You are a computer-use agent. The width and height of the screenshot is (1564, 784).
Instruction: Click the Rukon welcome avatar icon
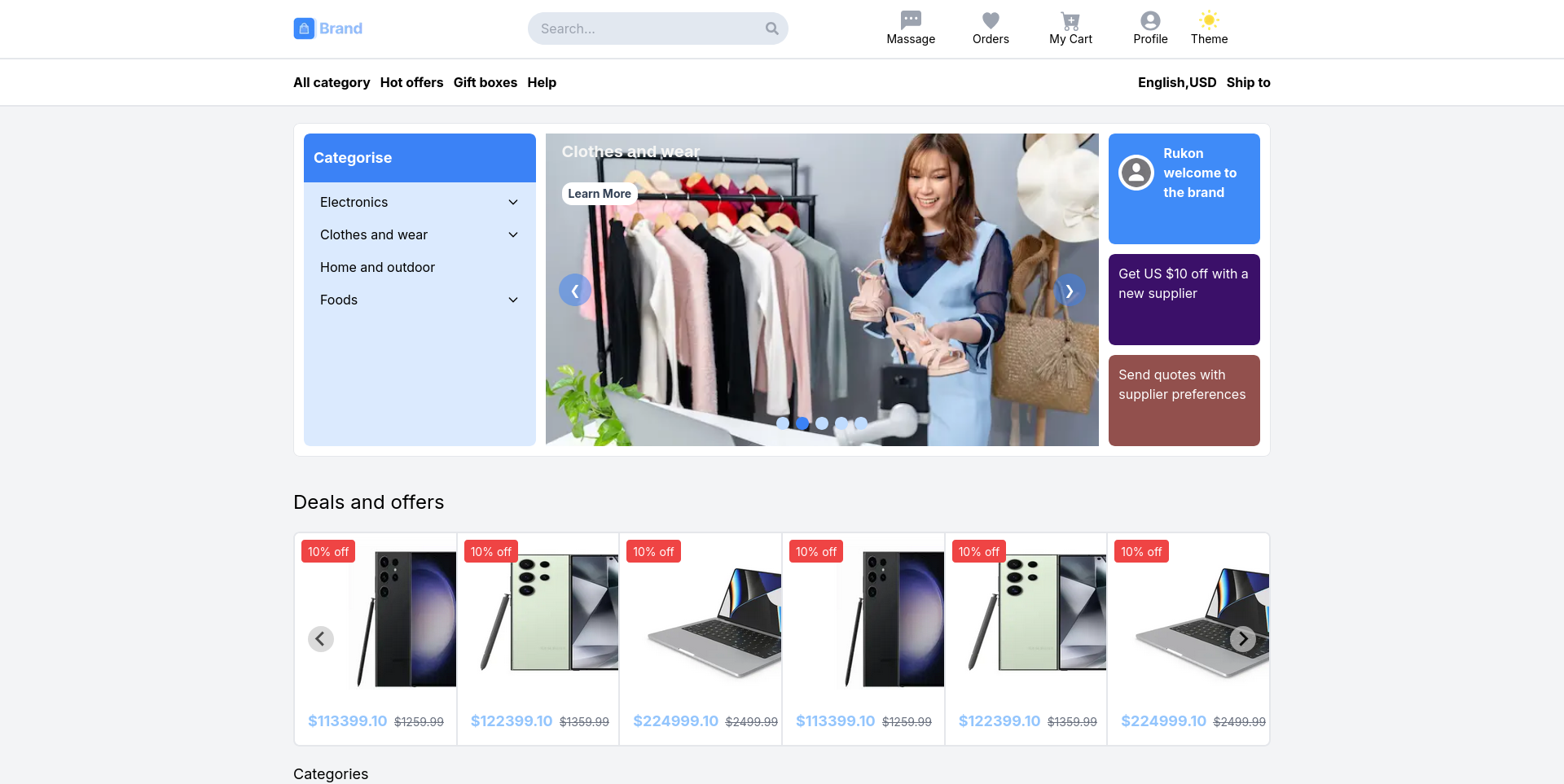[1136, 173]
